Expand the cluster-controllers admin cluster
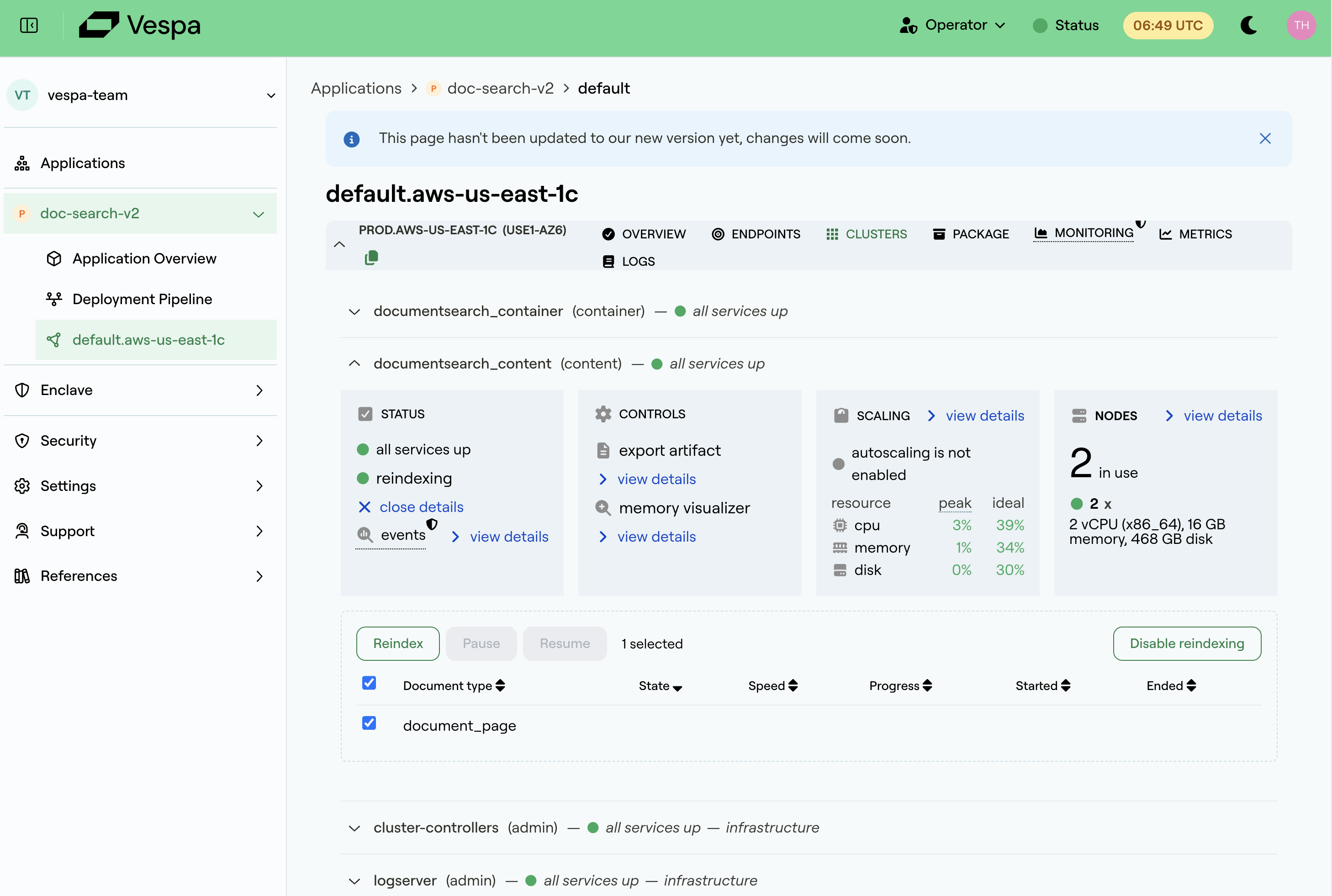Image resolution: width=1332 pixels, height=896 pixels. click(354, 828)
